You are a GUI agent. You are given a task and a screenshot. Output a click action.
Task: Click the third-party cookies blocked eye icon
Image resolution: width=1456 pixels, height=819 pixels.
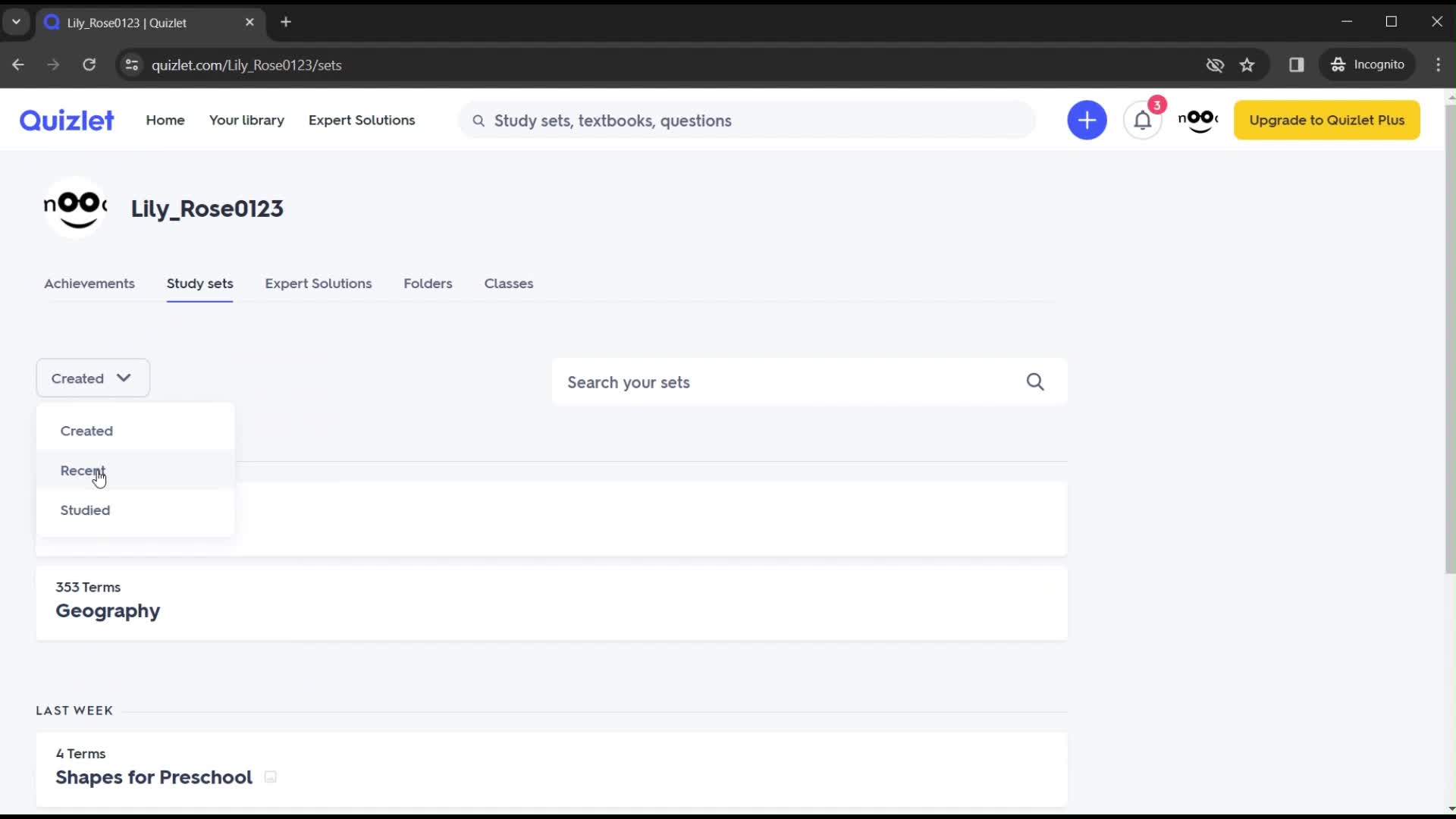click(1215, 65)
